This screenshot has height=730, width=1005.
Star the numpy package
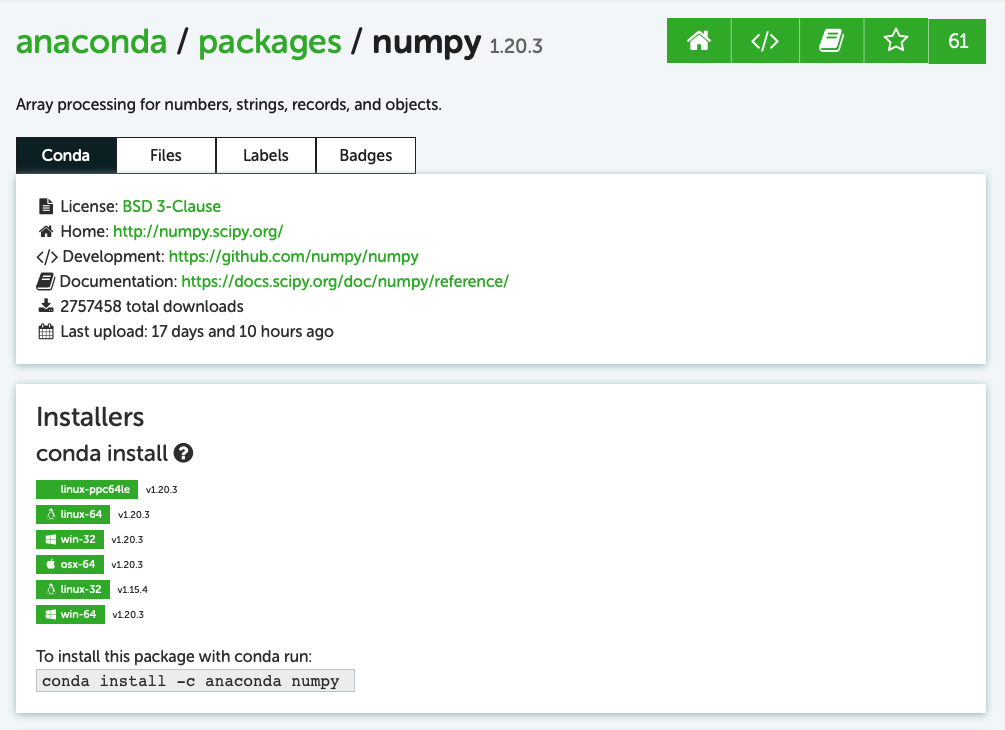tap(895, 41)
